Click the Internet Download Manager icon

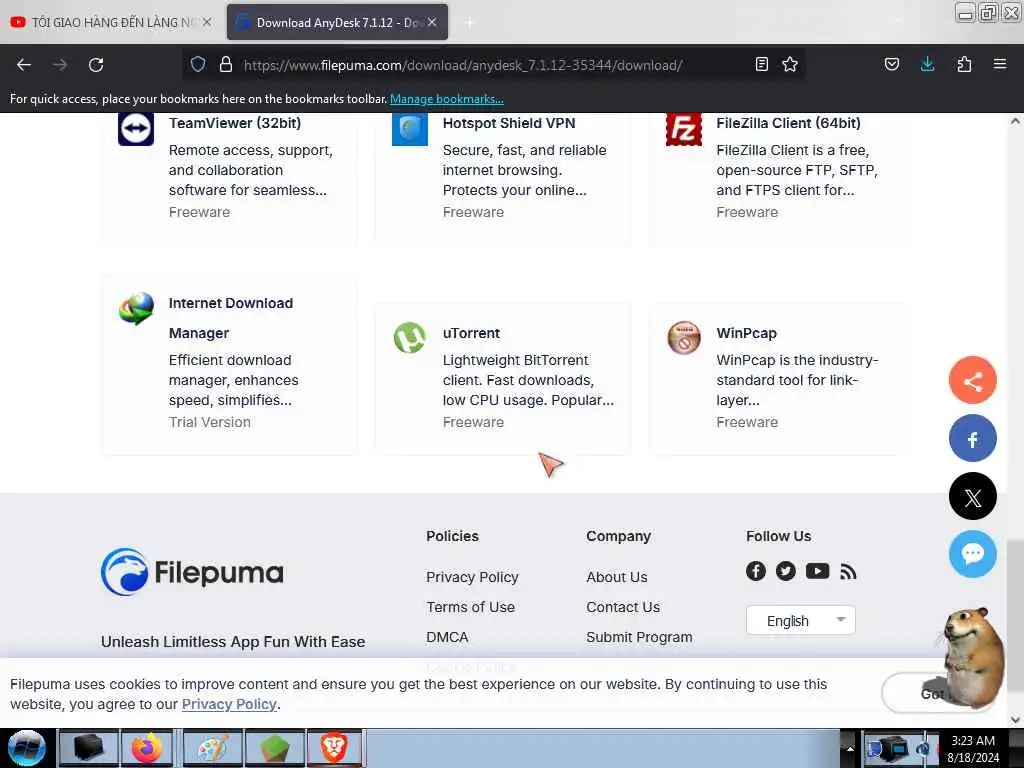[x=136, y=308]
